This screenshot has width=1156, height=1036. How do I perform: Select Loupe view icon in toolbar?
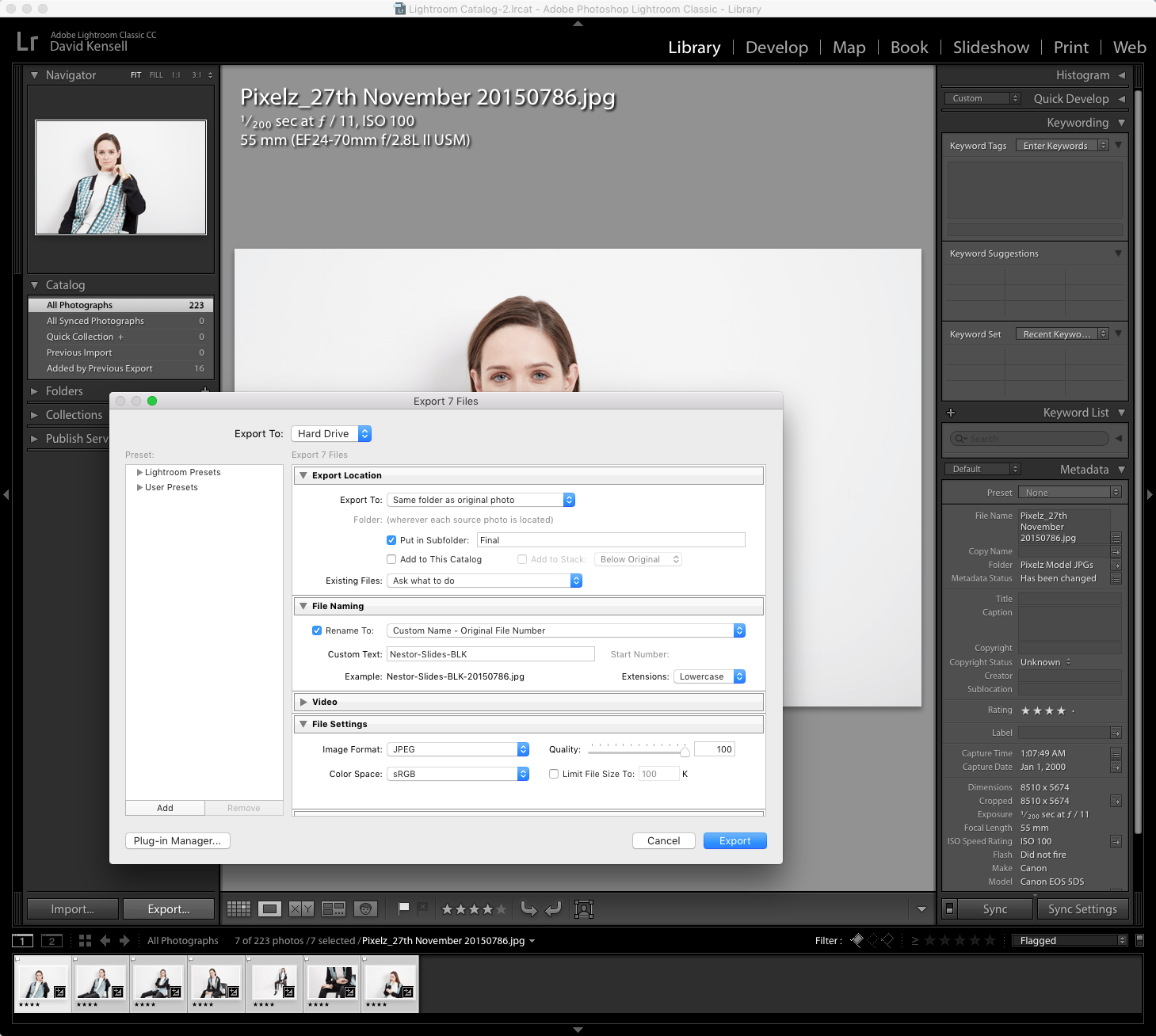pyautogui.click(x=269, y=909)
